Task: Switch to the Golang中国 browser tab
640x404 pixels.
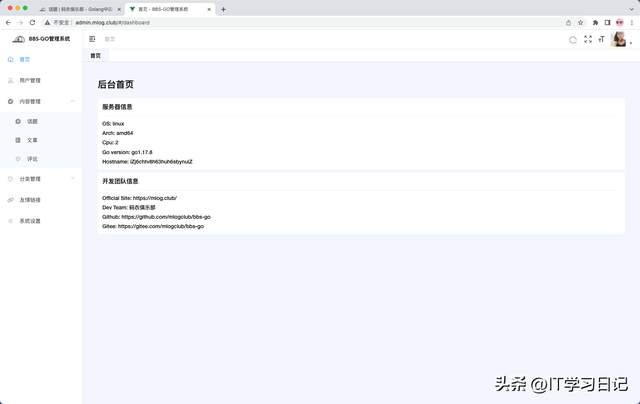Action: 80,9
